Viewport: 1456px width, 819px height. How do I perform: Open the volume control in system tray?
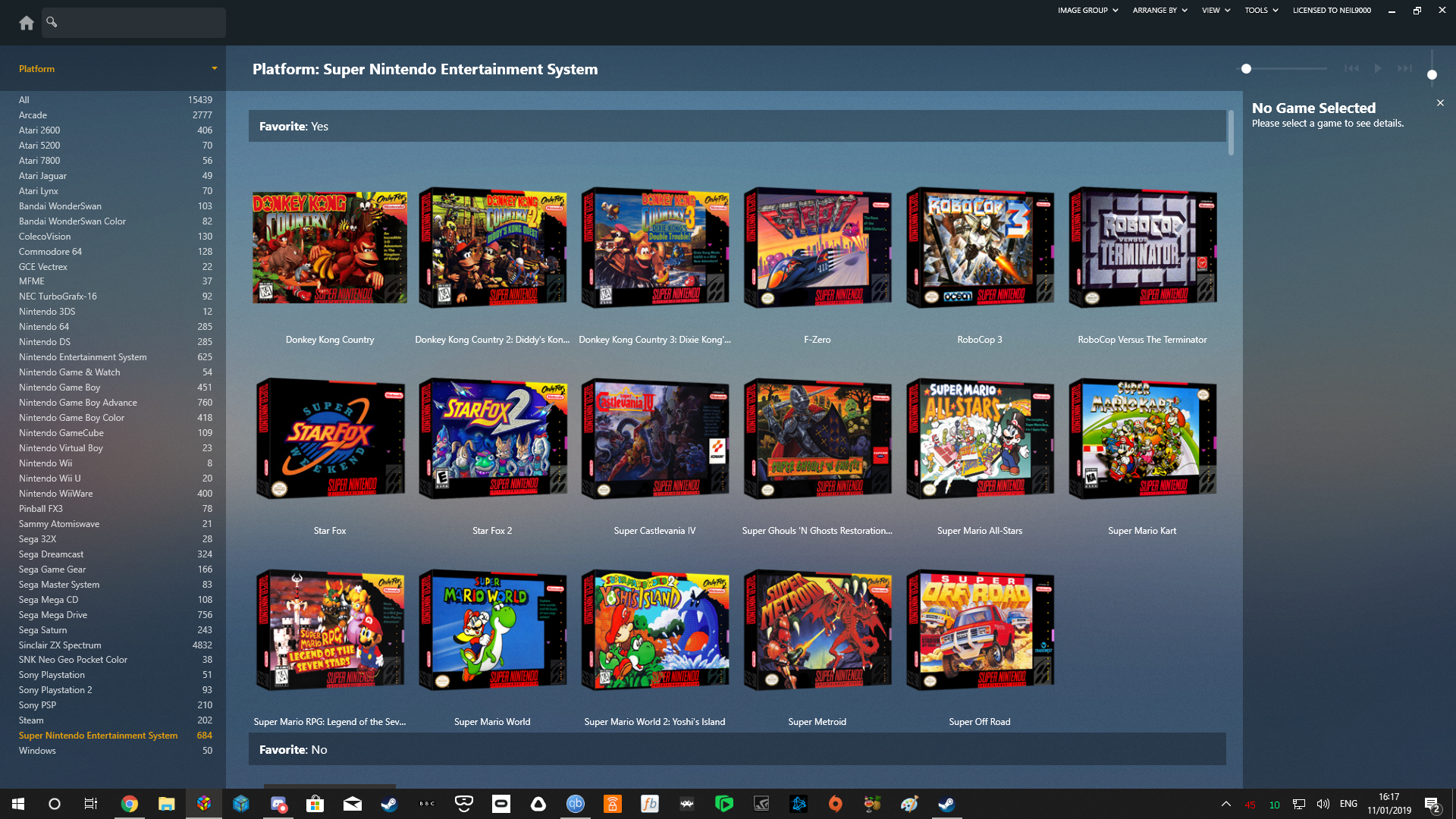tap(1323, 804)
